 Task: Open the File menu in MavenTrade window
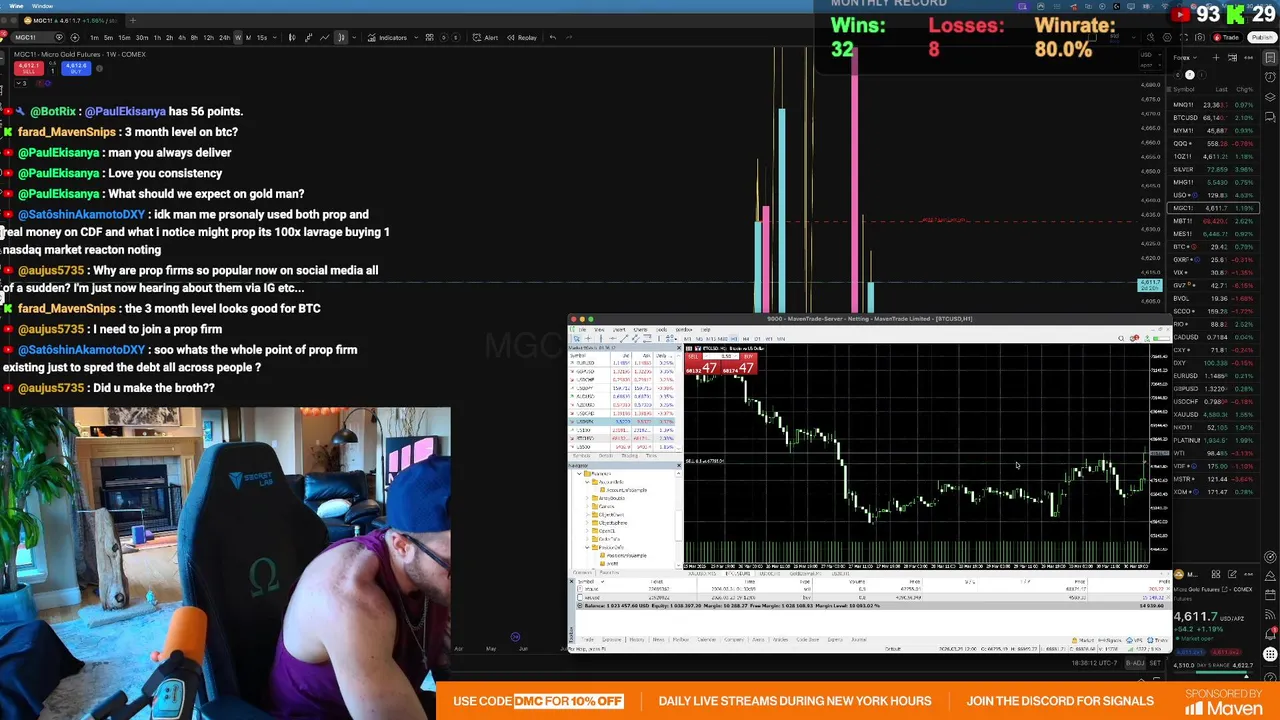(582, 330)
